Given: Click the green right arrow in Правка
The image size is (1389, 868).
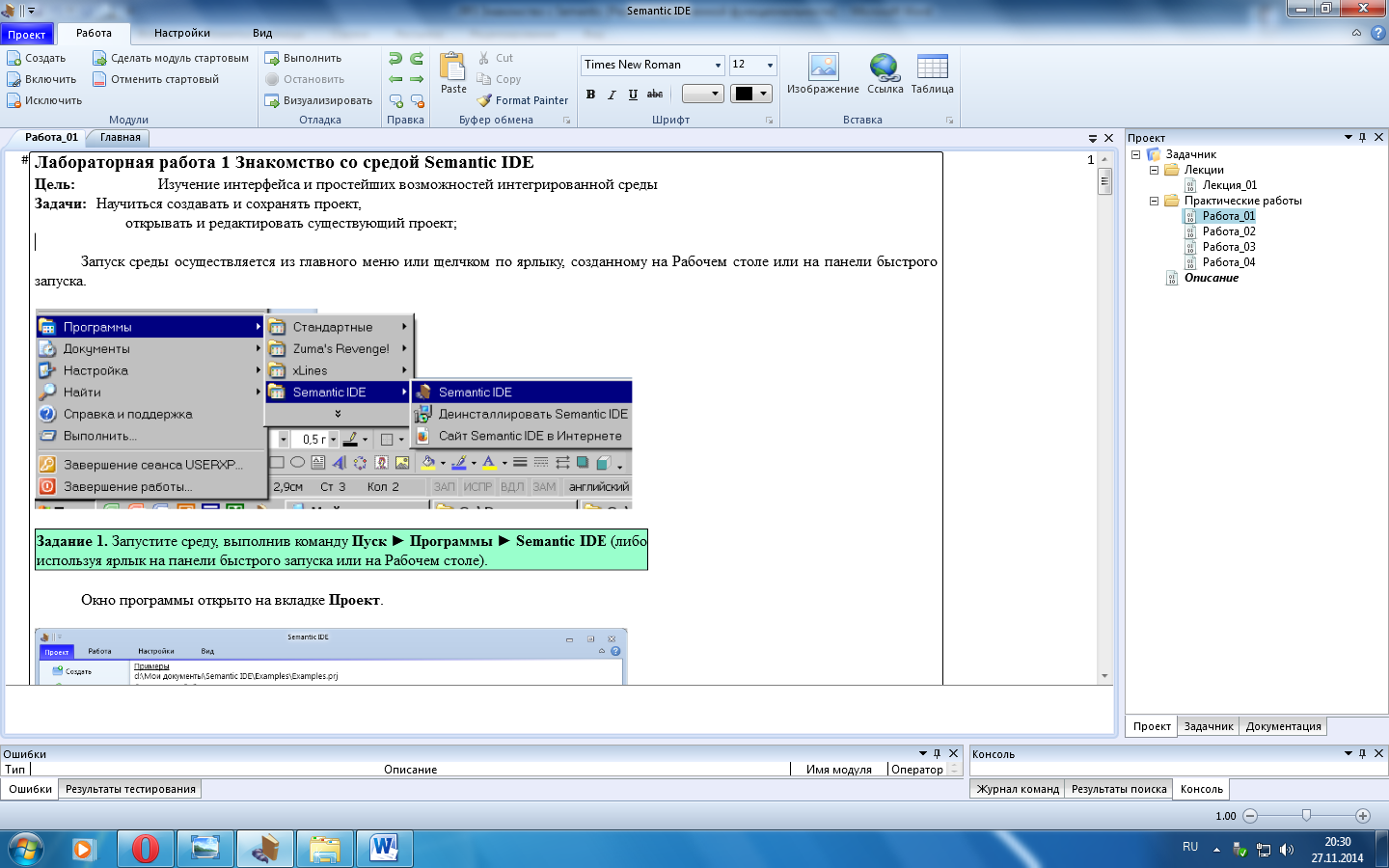Looking at the screenshot, I should [417, 79].
